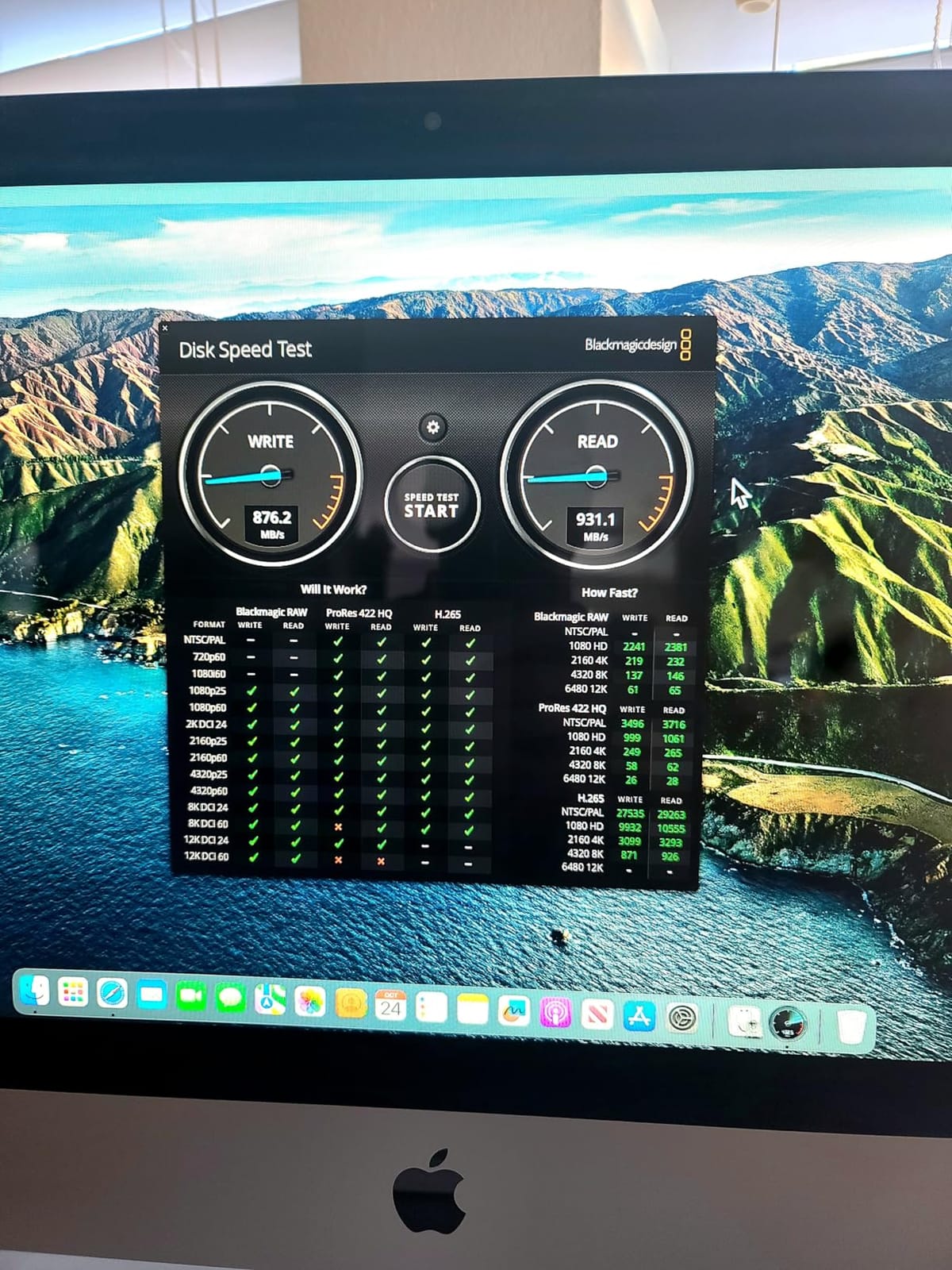The height and width of the screenshot is (1270, 952).
Task: Open Reminders from the Dock
Action: [x=432, y=1007]
